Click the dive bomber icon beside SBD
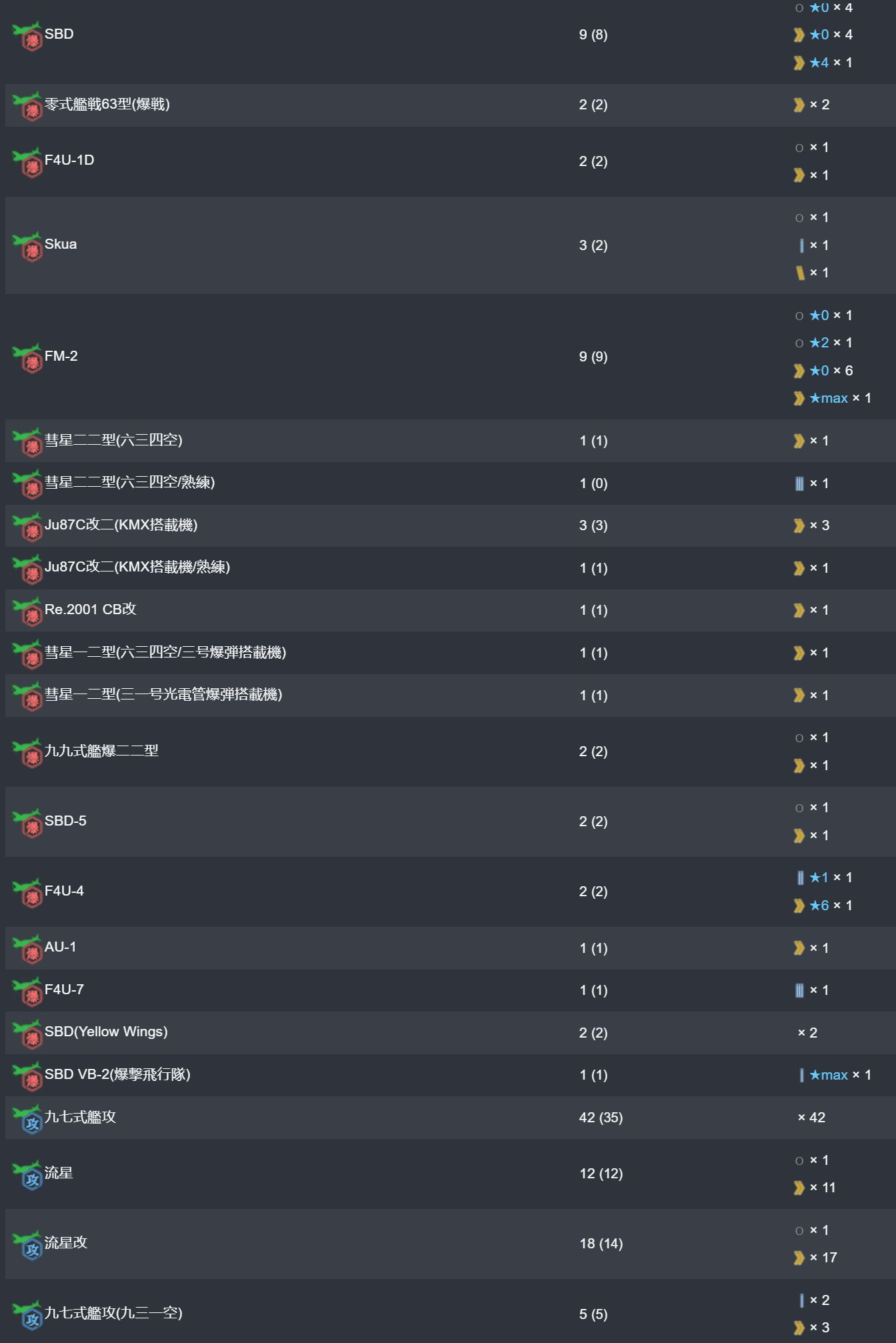The width and height of the screenshot is (896, 1343). coord(27,37)
